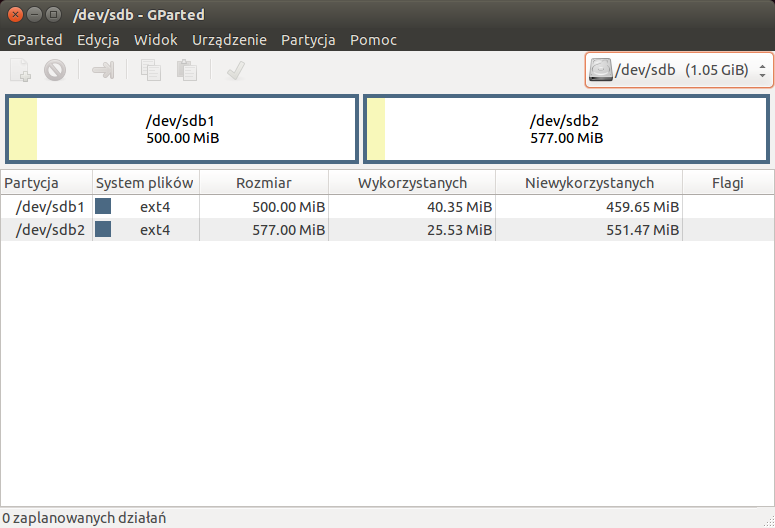Click the Partycja column header
This screenshot has width=775, height=528.
coord(46,183)
